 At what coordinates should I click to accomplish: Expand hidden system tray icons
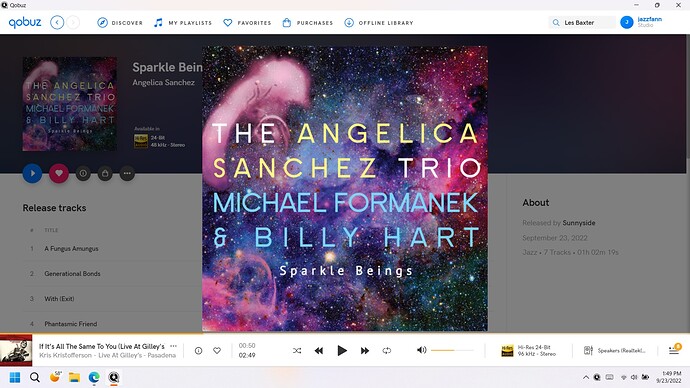586,377
